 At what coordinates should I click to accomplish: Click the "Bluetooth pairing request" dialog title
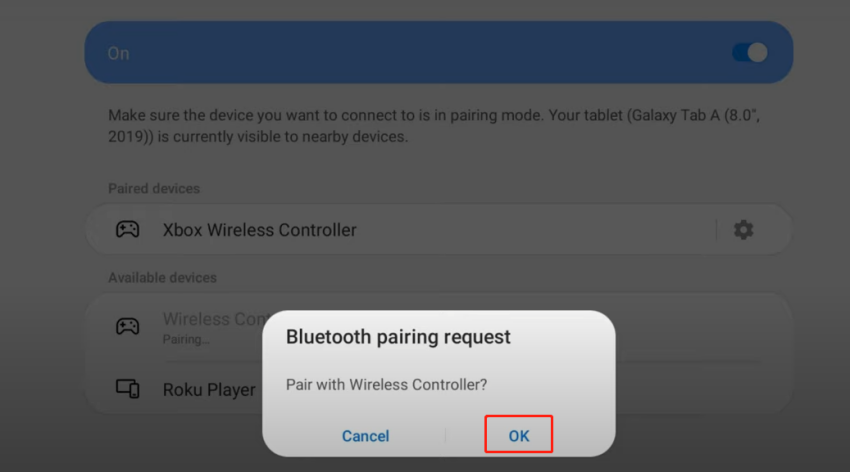coord(398,337)
